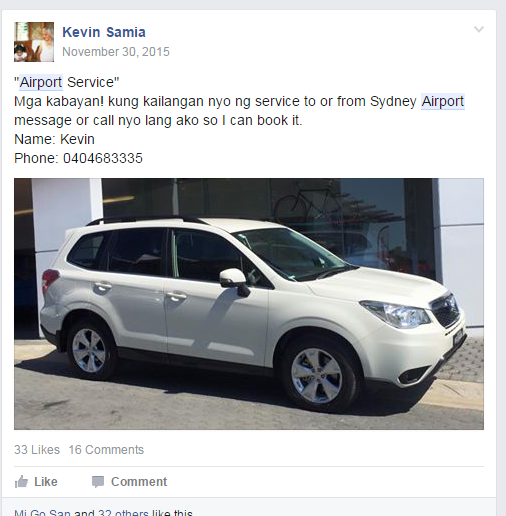
Task: Select highlighted "Airport" after Sydney
Action: point(442,101)
